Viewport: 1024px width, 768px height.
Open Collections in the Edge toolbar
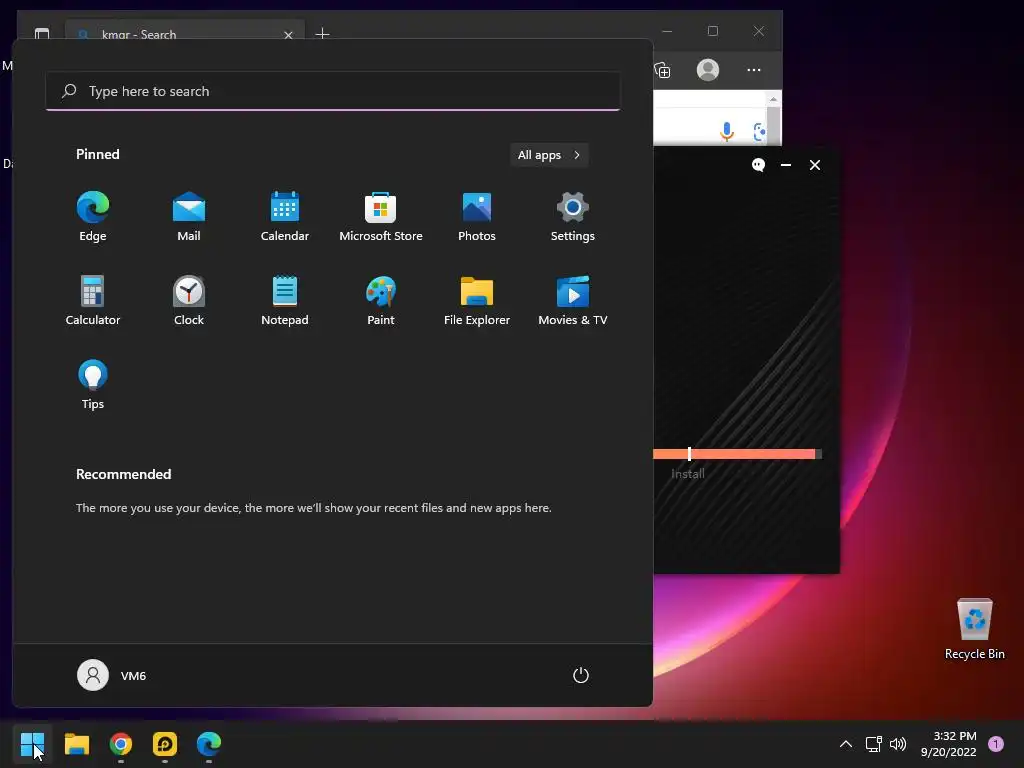click(x=663, y=70)
